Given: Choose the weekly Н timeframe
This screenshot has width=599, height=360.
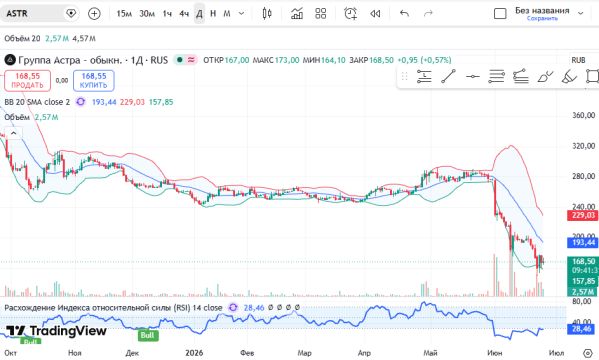Looking at the screenshot, I should [213, 14].
